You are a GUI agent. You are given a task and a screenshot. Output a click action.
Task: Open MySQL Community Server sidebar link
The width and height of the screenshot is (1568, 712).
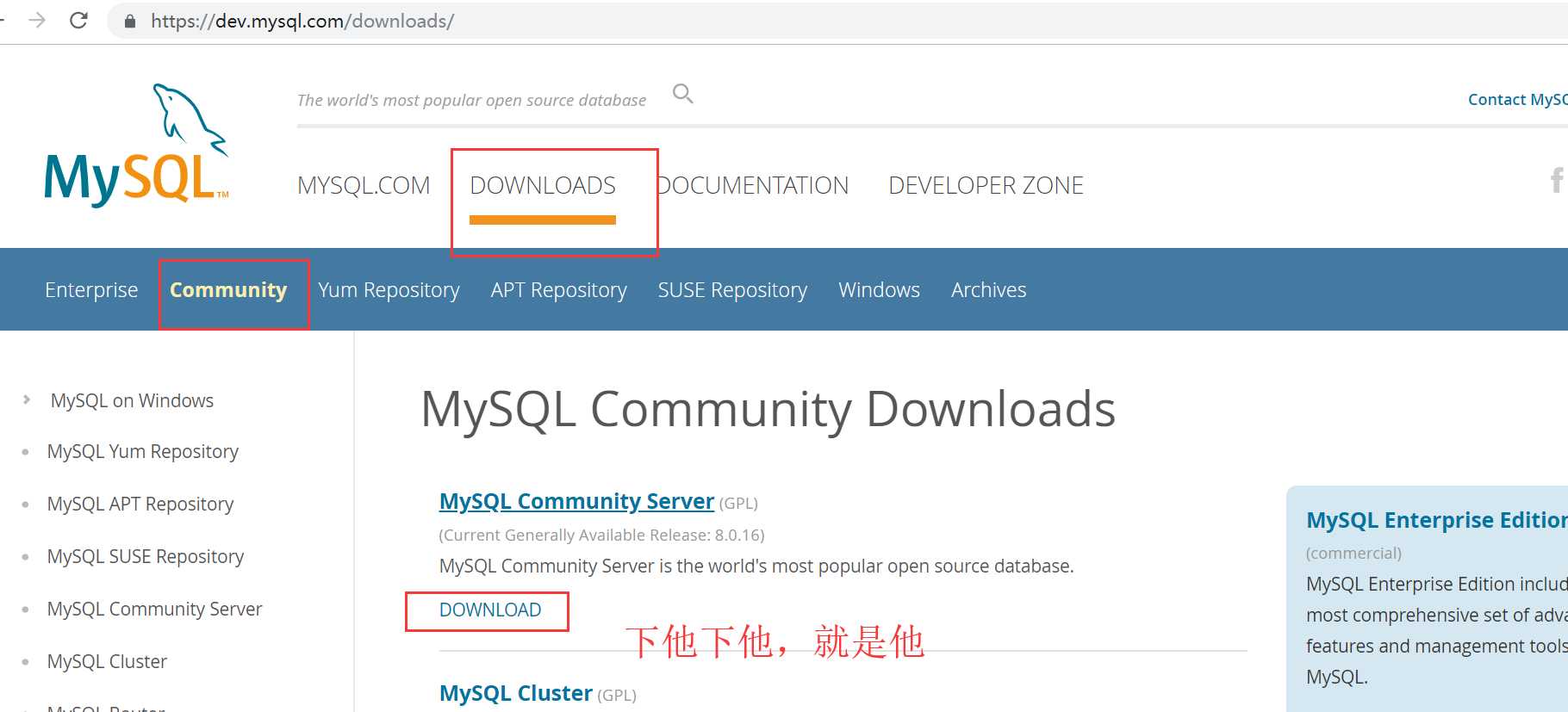click(x=154, y=610)
